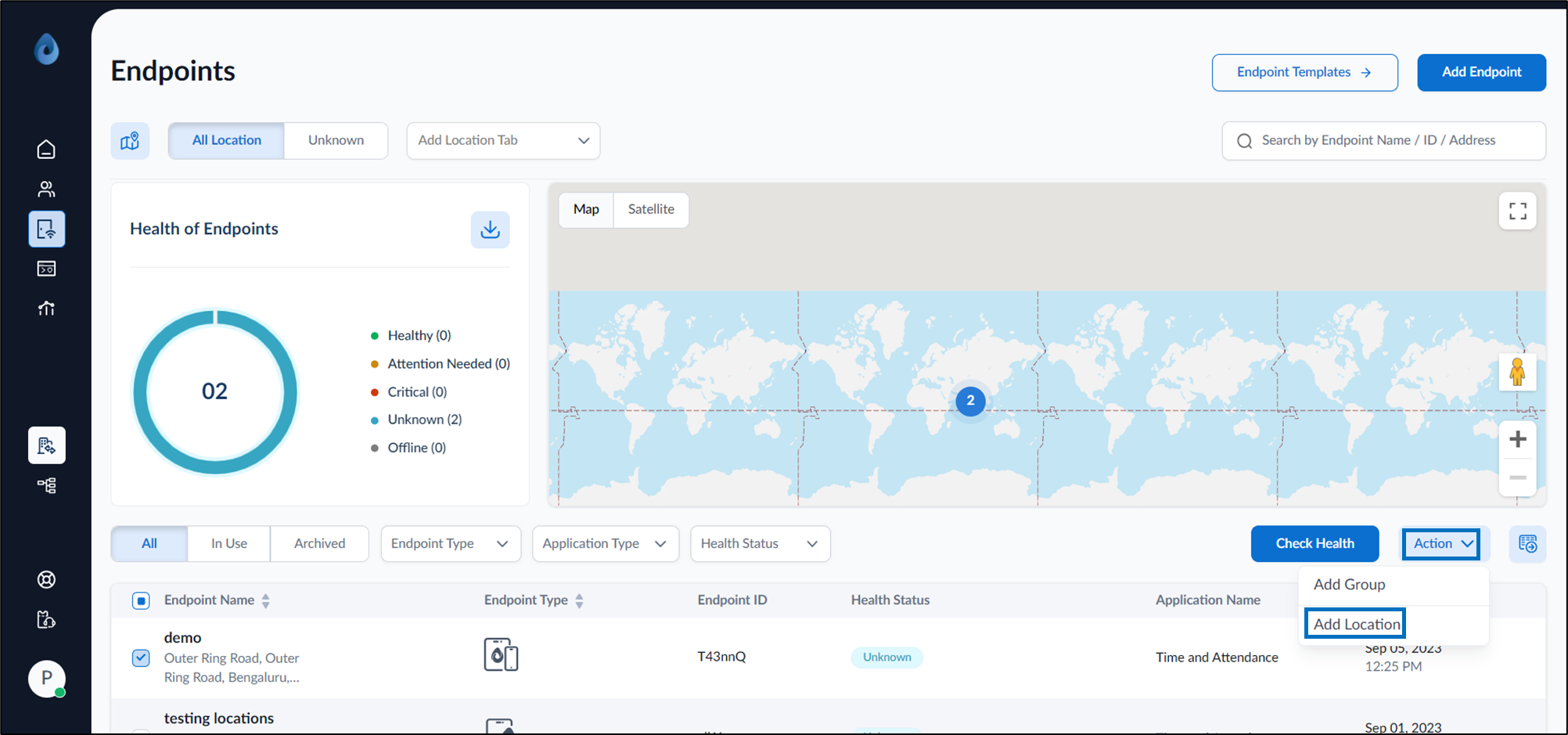Open the analytics chart icon in sidebar

click(x=46, y=308)
